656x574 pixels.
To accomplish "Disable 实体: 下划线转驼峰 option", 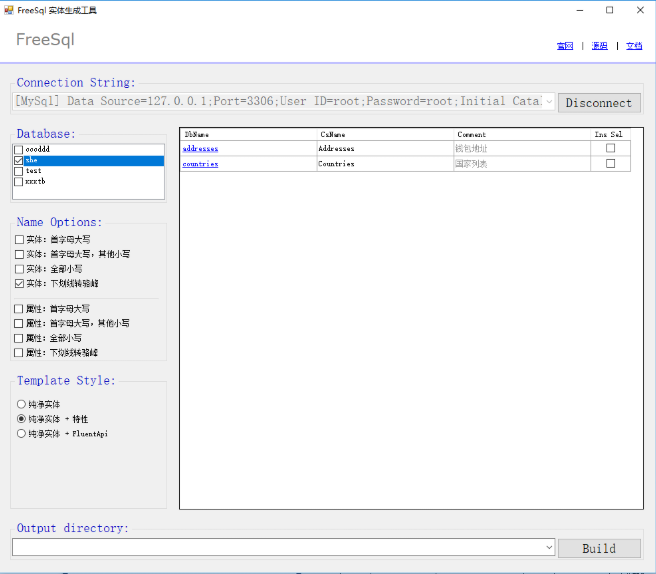I will 19,284.
